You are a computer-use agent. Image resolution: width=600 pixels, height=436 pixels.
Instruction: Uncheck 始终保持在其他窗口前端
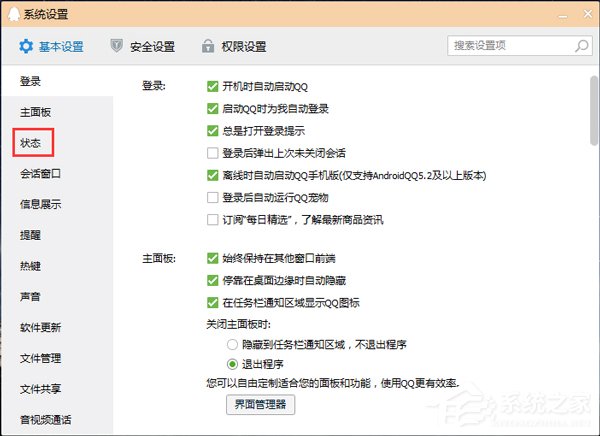(212, 258)
